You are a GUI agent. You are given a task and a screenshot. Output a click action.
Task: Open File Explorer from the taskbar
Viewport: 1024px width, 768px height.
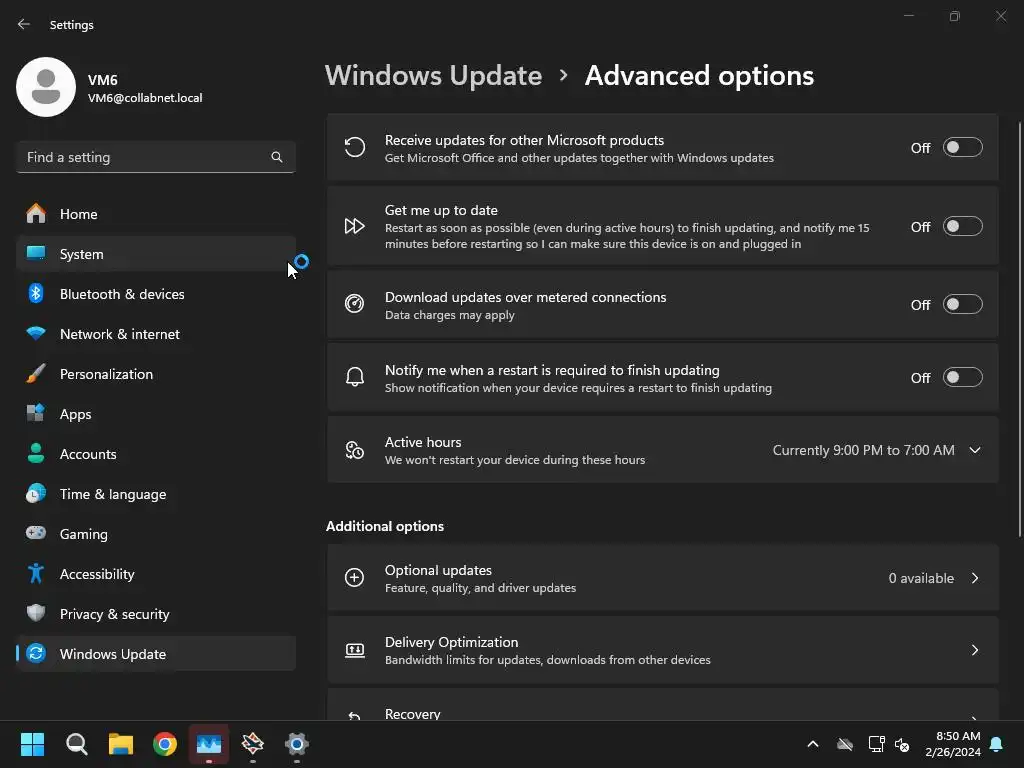point(121,744)
